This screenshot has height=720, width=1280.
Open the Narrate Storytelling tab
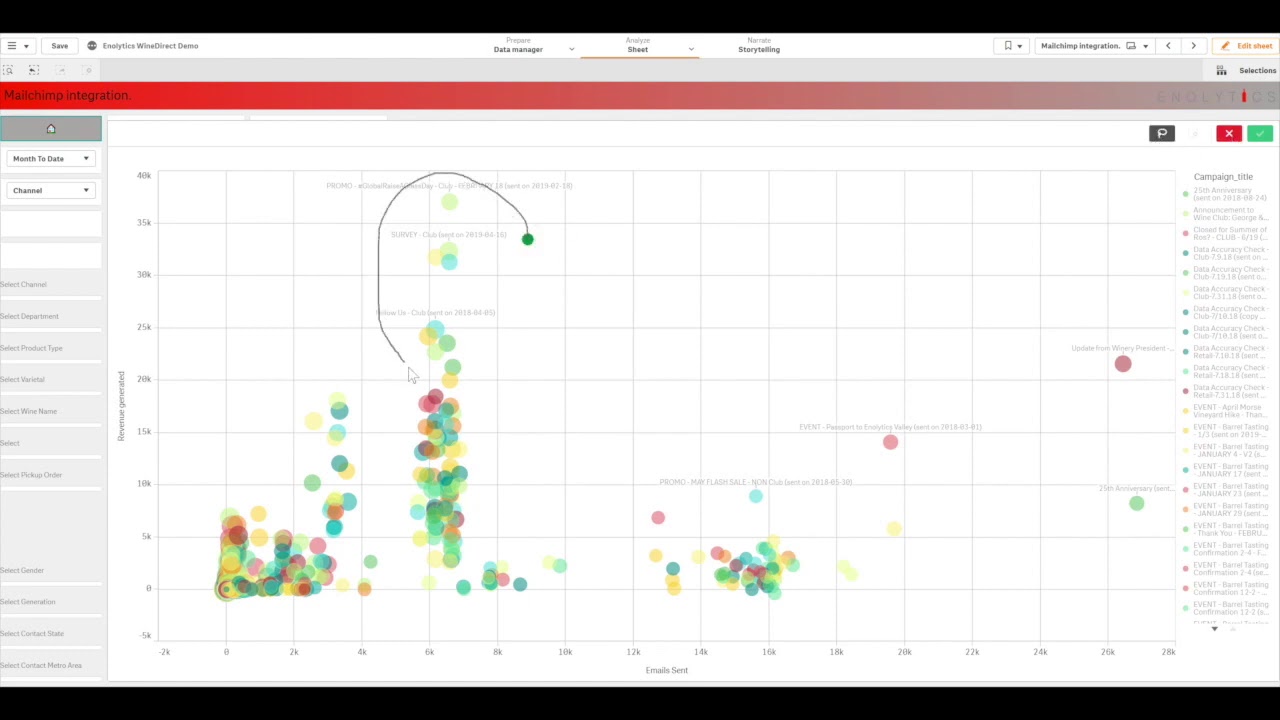pos(759,45)
